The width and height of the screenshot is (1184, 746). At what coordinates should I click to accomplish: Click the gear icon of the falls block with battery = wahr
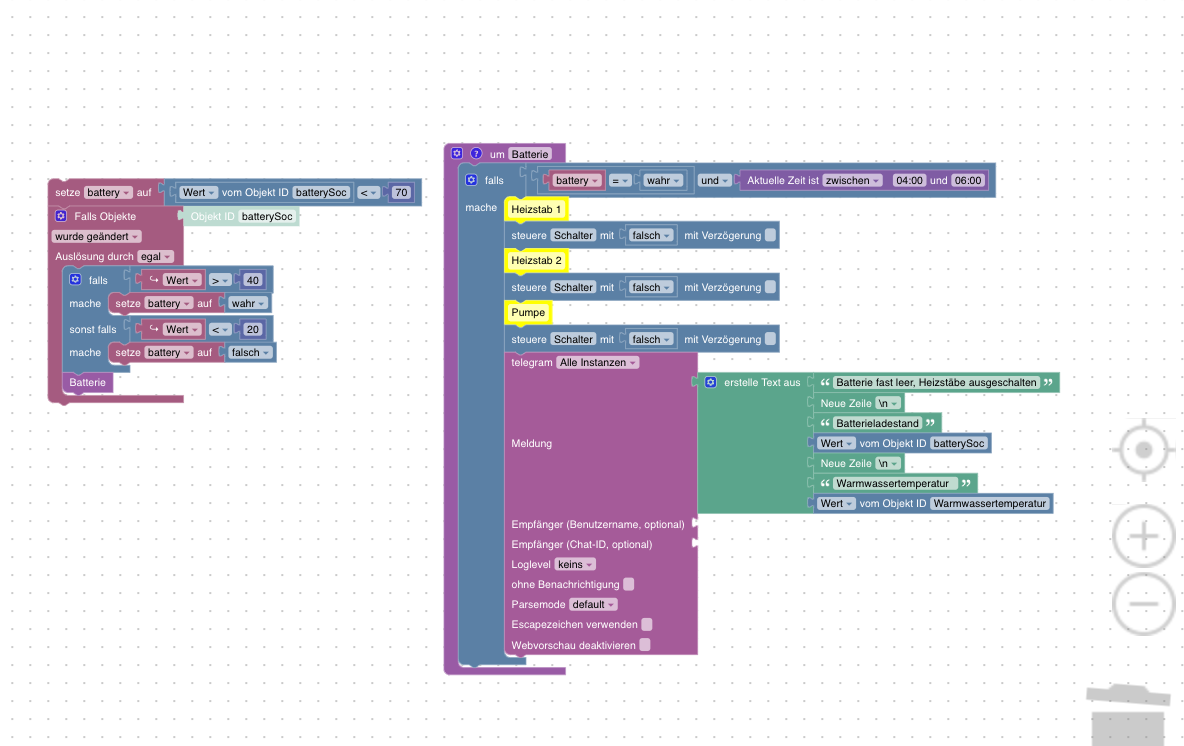[471, 180]
